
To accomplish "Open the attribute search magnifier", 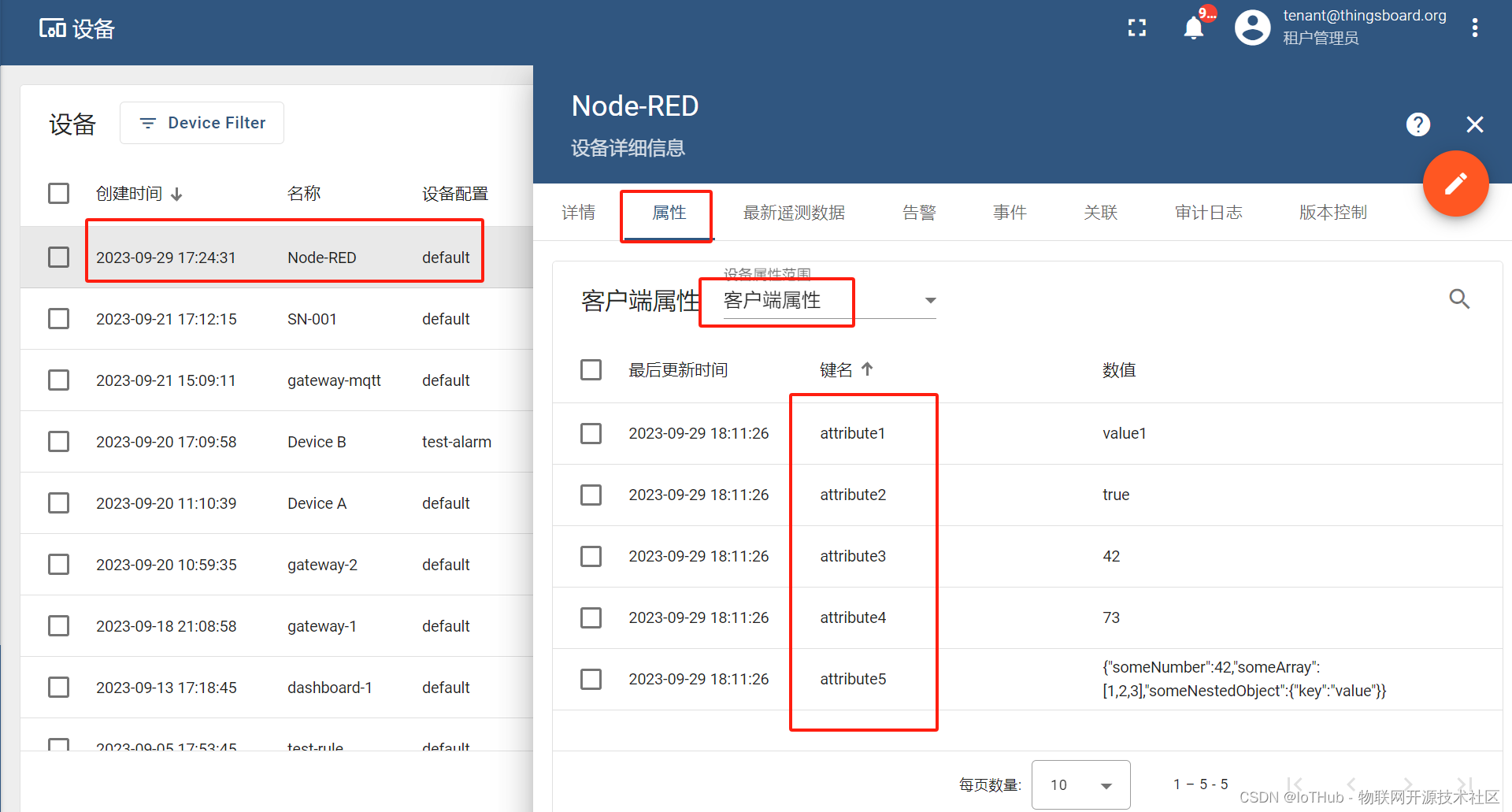I will pyautogui.click(x=1459, y=299).
